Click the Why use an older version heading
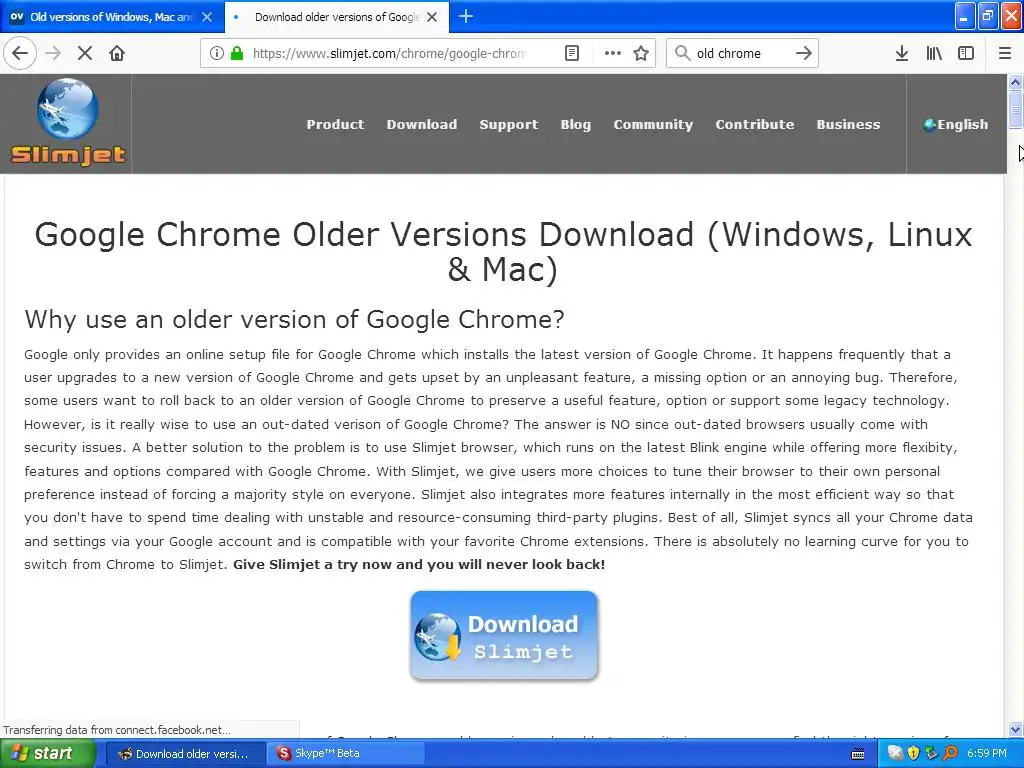Image resolution: width=1024 pixels, height=768 pixels. [x=294, y=319]
